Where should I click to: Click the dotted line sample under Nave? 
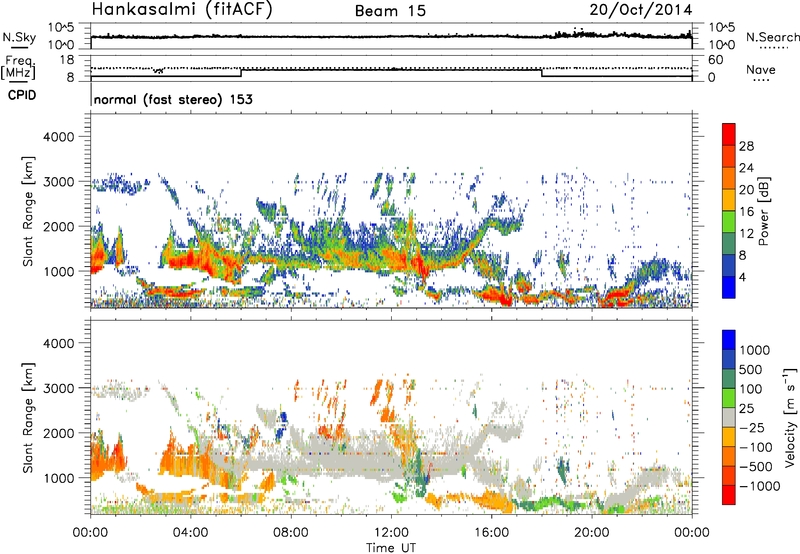(x=761, y=81)
